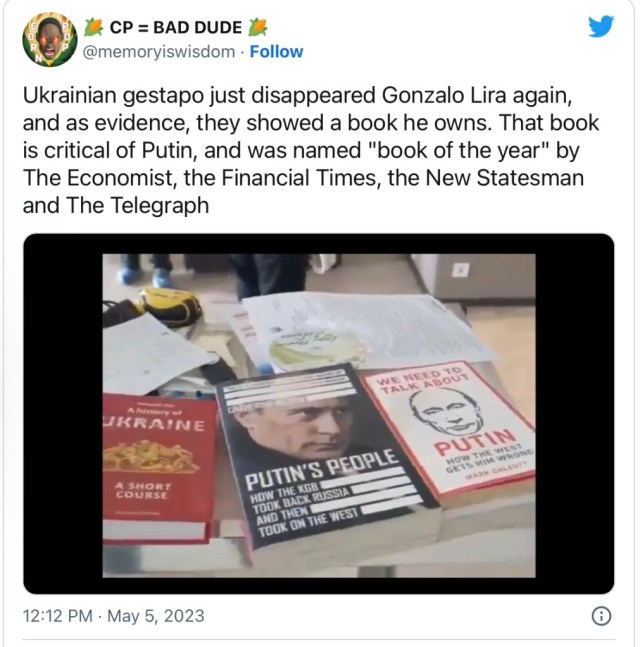Click the white papers above the books
The height and width of the screenshot is (647, 640).
pyautogui.click(x=363, y=328)
